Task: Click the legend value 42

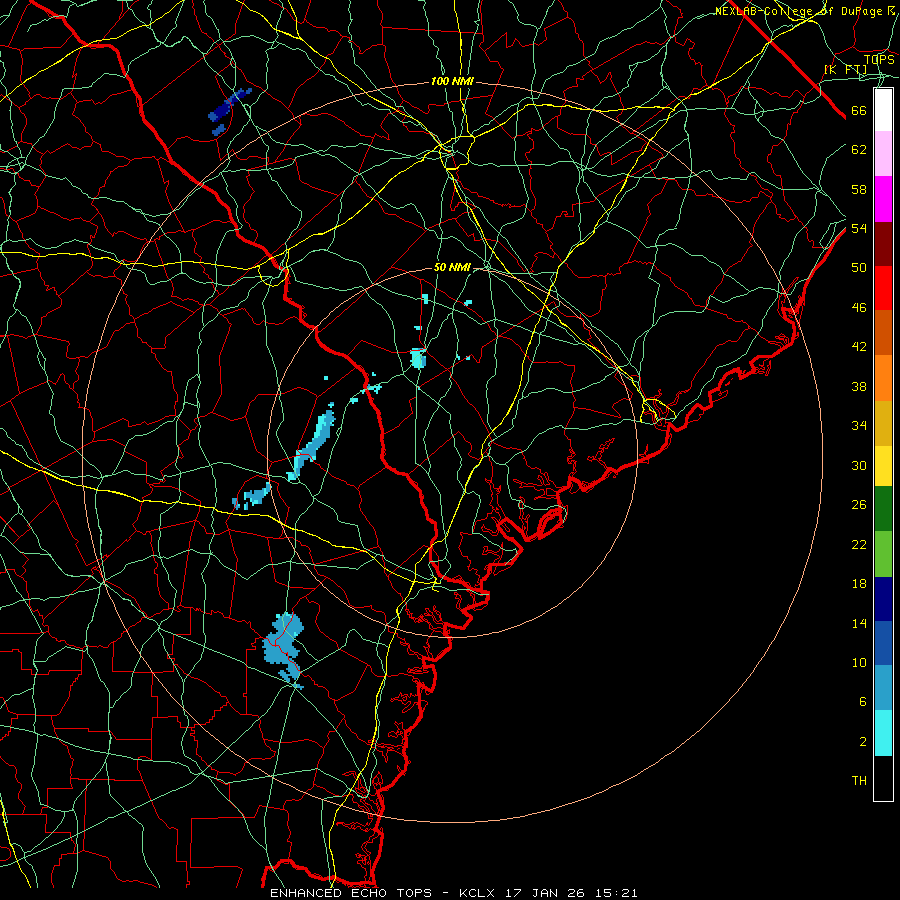Action: (859, 347)
